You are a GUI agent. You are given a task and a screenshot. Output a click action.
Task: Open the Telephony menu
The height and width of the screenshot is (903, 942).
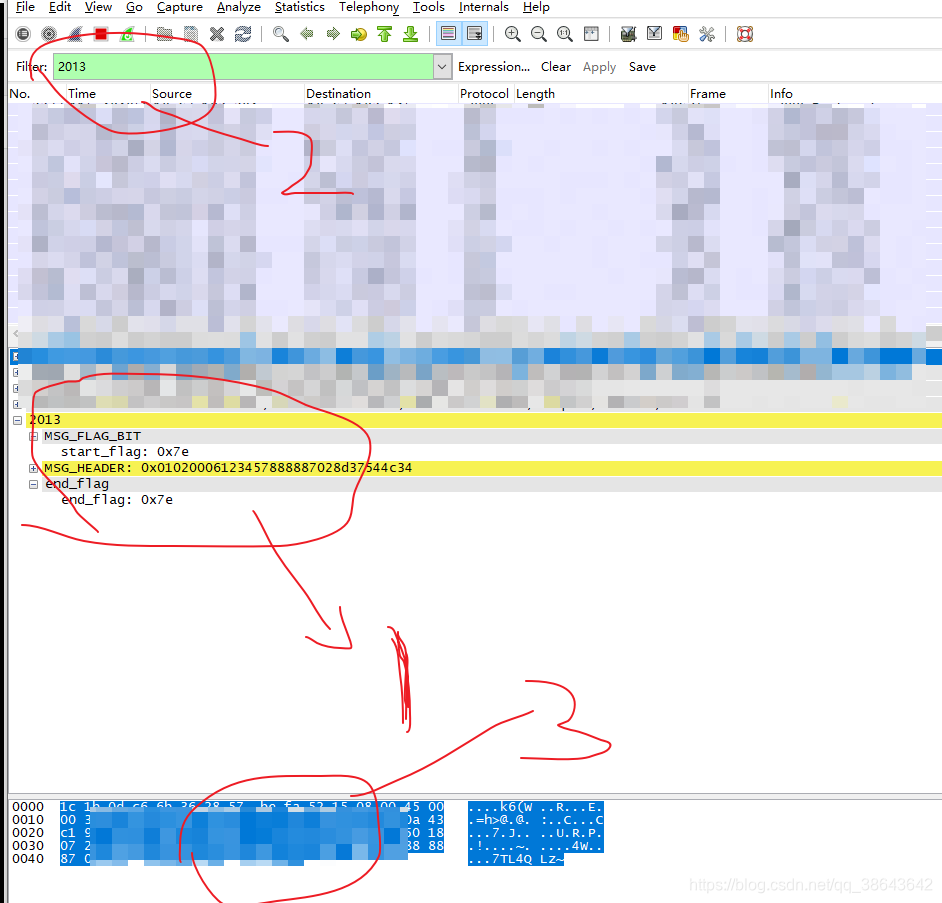(369, 7)
